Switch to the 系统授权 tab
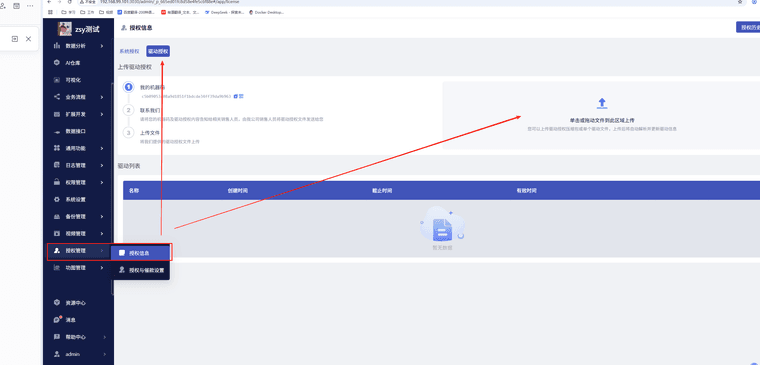The height and width of the screenshot is (365, 760). (129, 51)
